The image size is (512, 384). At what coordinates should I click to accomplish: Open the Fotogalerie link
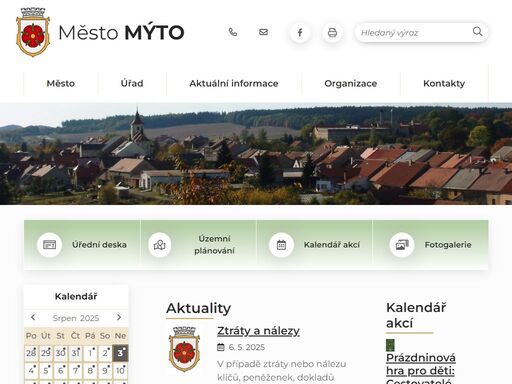pos(448,245)
